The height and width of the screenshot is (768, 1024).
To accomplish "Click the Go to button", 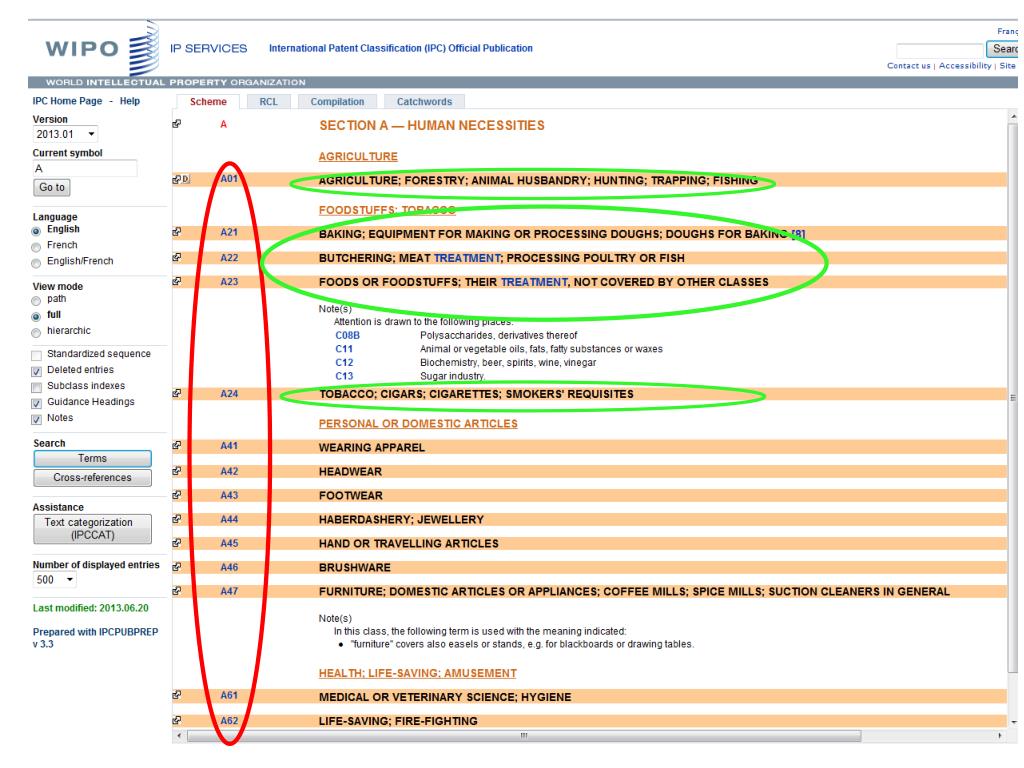I will 52,187.
